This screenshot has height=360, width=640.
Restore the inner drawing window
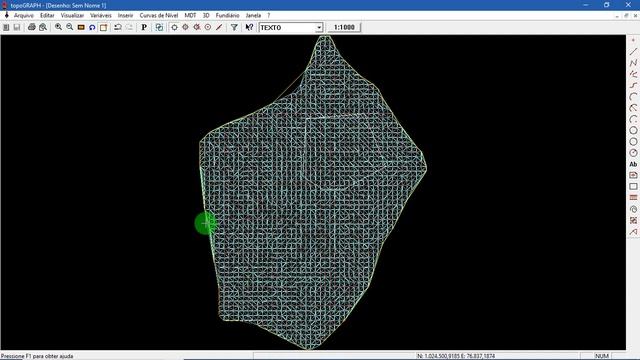(626, 16)
